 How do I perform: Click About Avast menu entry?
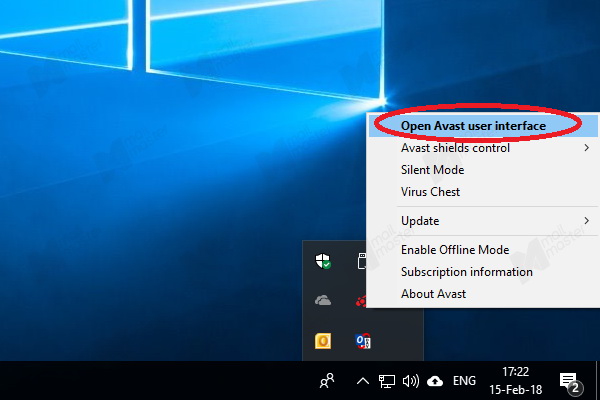[483, 294]
